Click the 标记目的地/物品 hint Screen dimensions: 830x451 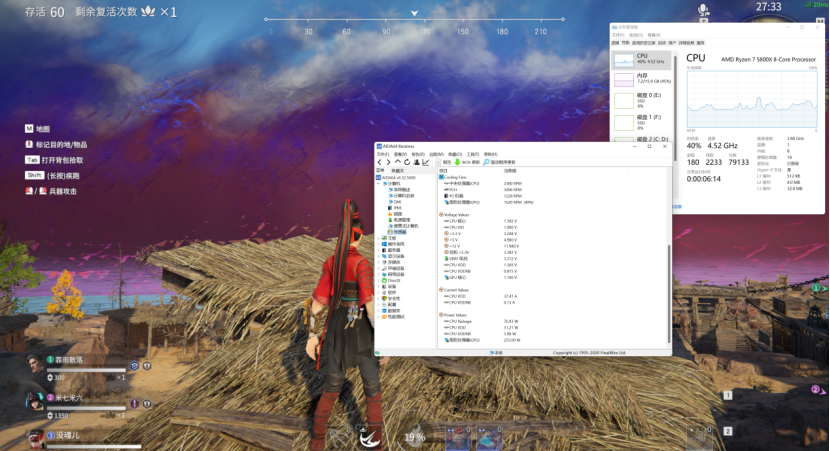tap(56, 145)
